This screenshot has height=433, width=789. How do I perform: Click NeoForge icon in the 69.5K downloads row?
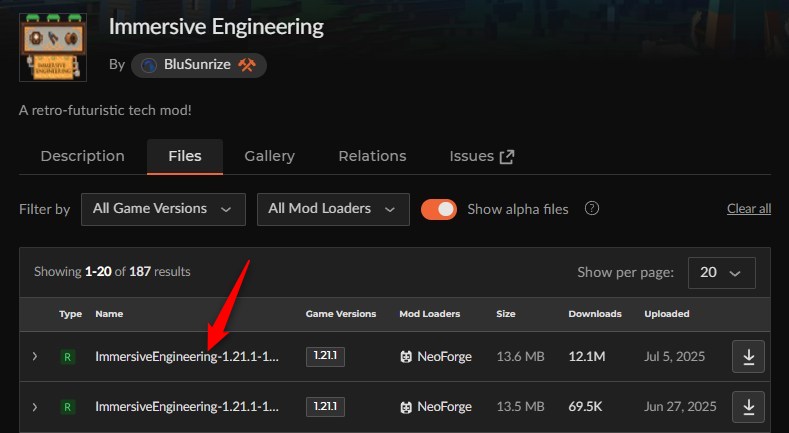pyautogui.click(x=406, y=407)
